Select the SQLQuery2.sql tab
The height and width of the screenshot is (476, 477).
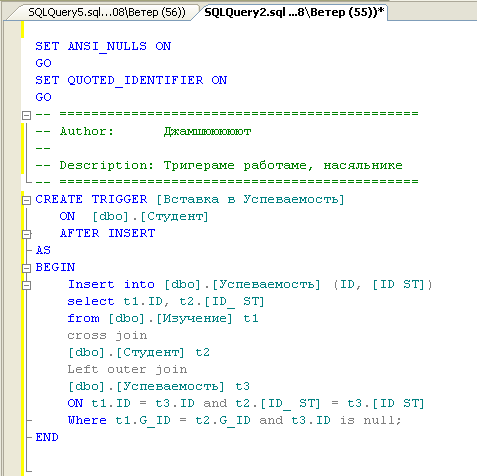coord(293,13)
